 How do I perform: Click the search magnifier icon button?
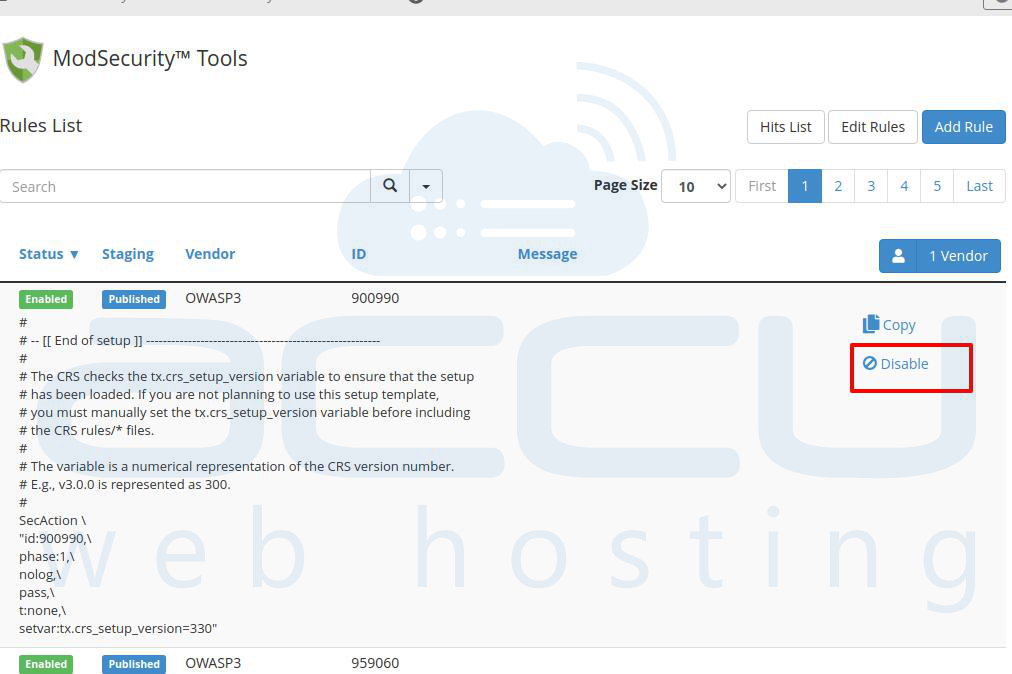390,186
